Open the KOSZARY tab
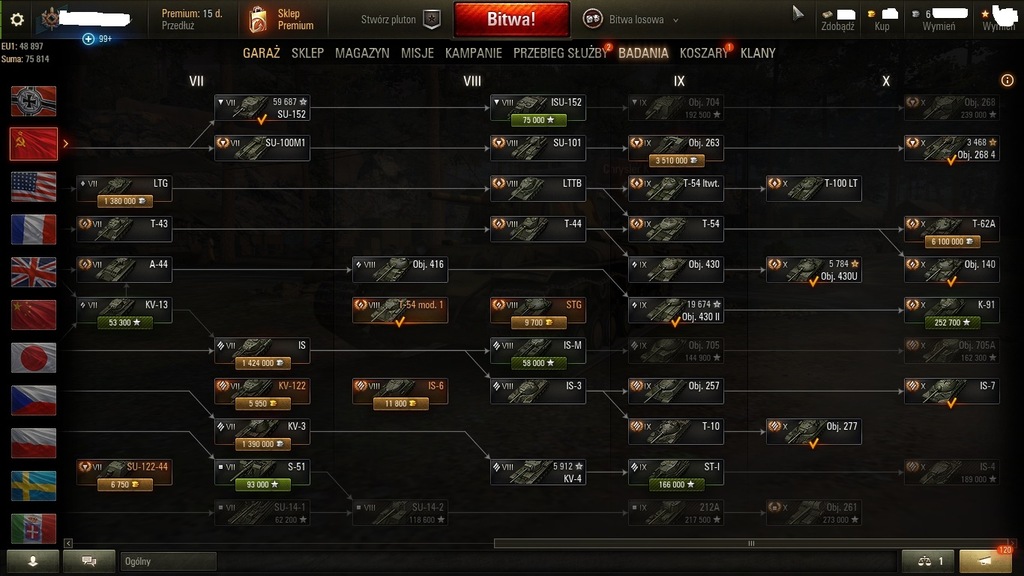1024x576 pixels. [703, 53]
